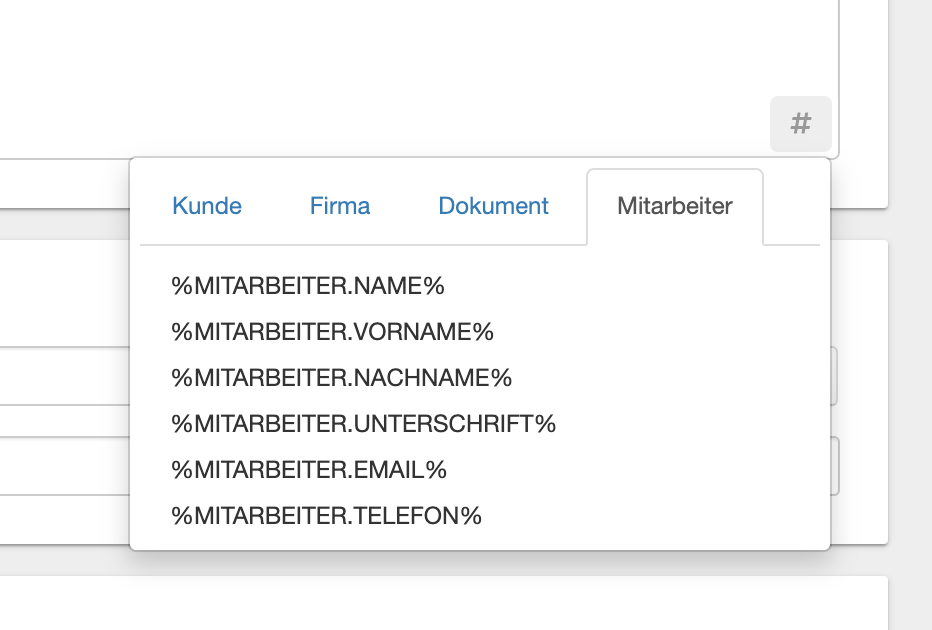Pick the %MITARBEITER.NACHNAME% placeholder
Image resolution: width=932 pixels, height=630 pixels.
tap(341, 378)
